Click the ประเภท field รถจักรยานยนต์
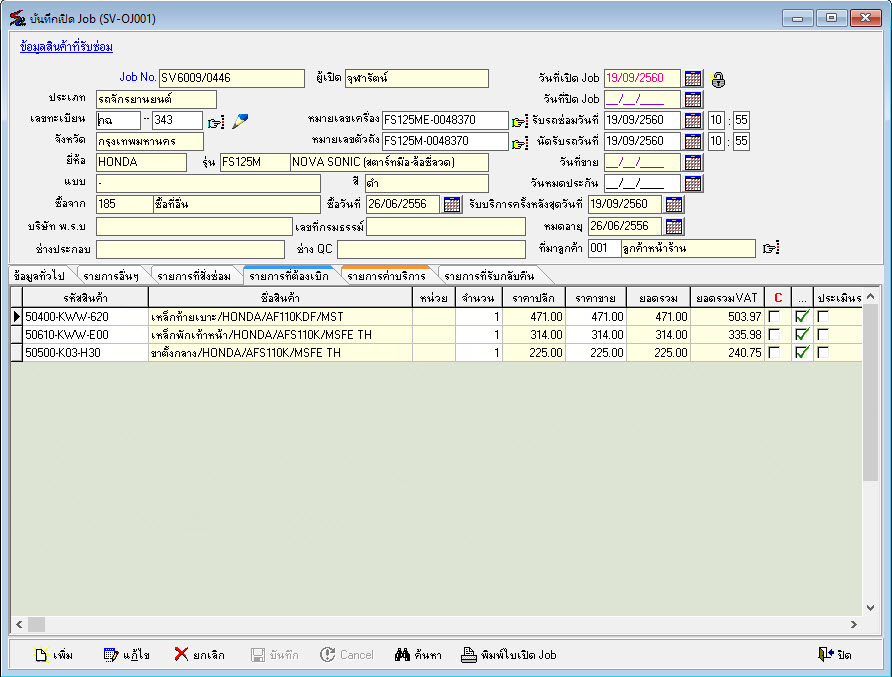892x677 pixels. [156, 99]
